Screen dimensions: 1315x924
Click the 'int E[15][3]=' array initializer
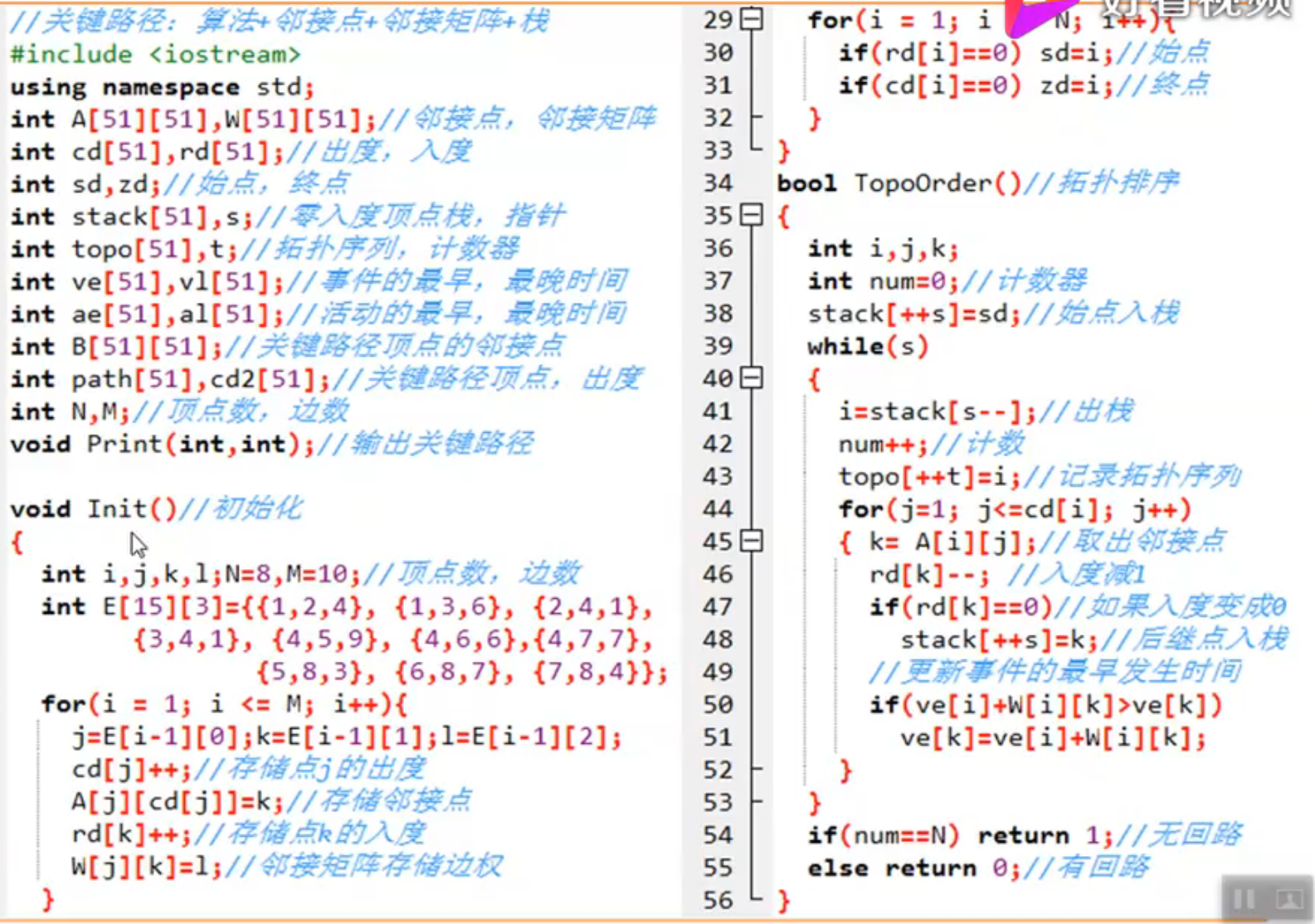(x=141, y=607)
